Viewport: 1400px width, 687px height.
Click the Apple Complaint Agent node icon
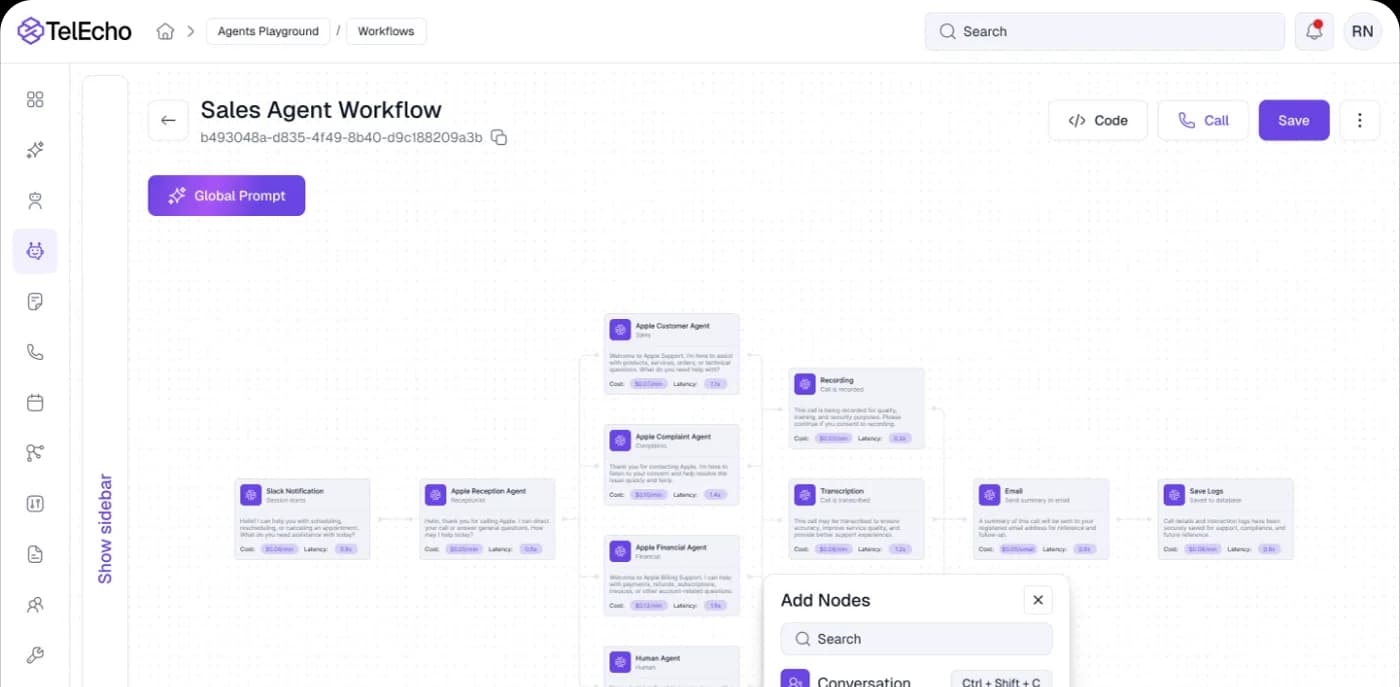point(620,440)
